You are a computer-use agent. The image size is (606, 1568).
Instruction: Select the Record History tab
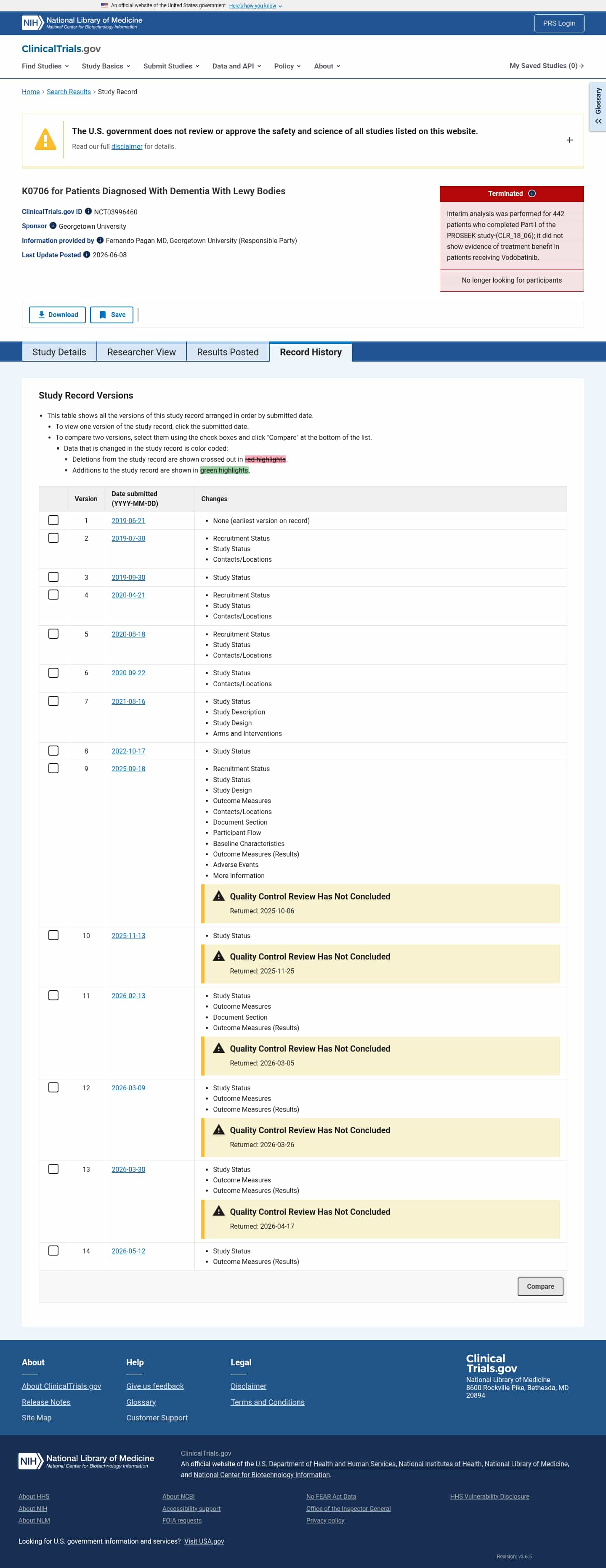click(311, 352)
